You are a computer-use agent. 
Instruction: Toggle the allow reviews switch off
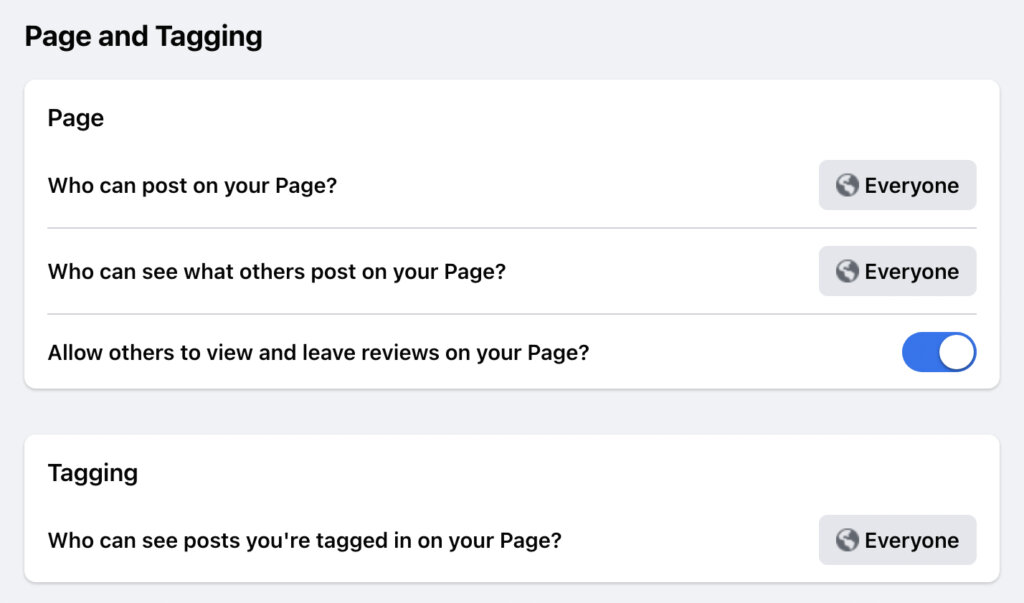940,352
